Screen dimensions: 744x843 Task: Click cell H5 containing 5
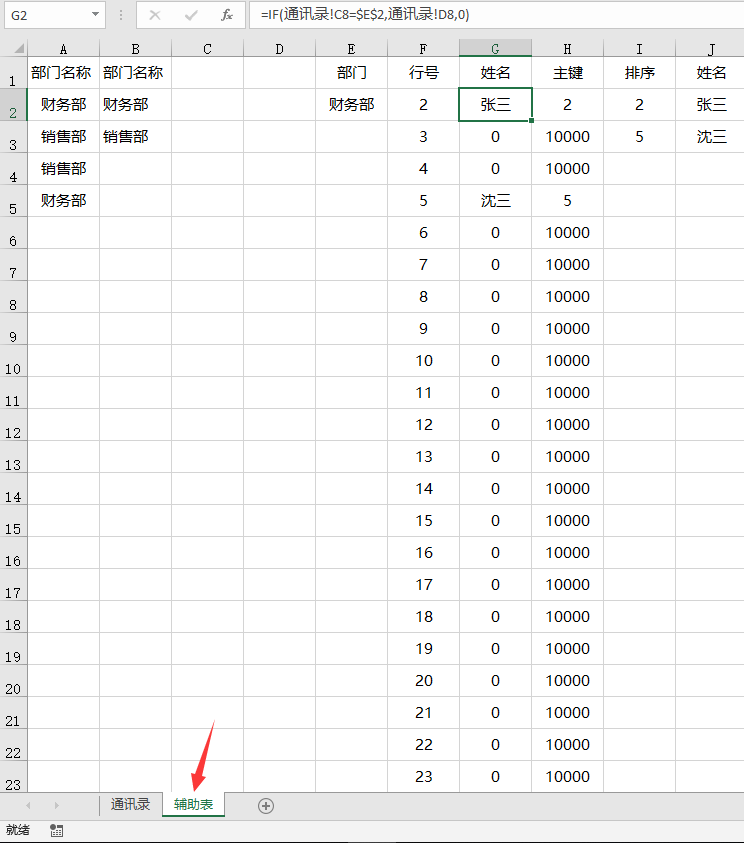[568, 201]
